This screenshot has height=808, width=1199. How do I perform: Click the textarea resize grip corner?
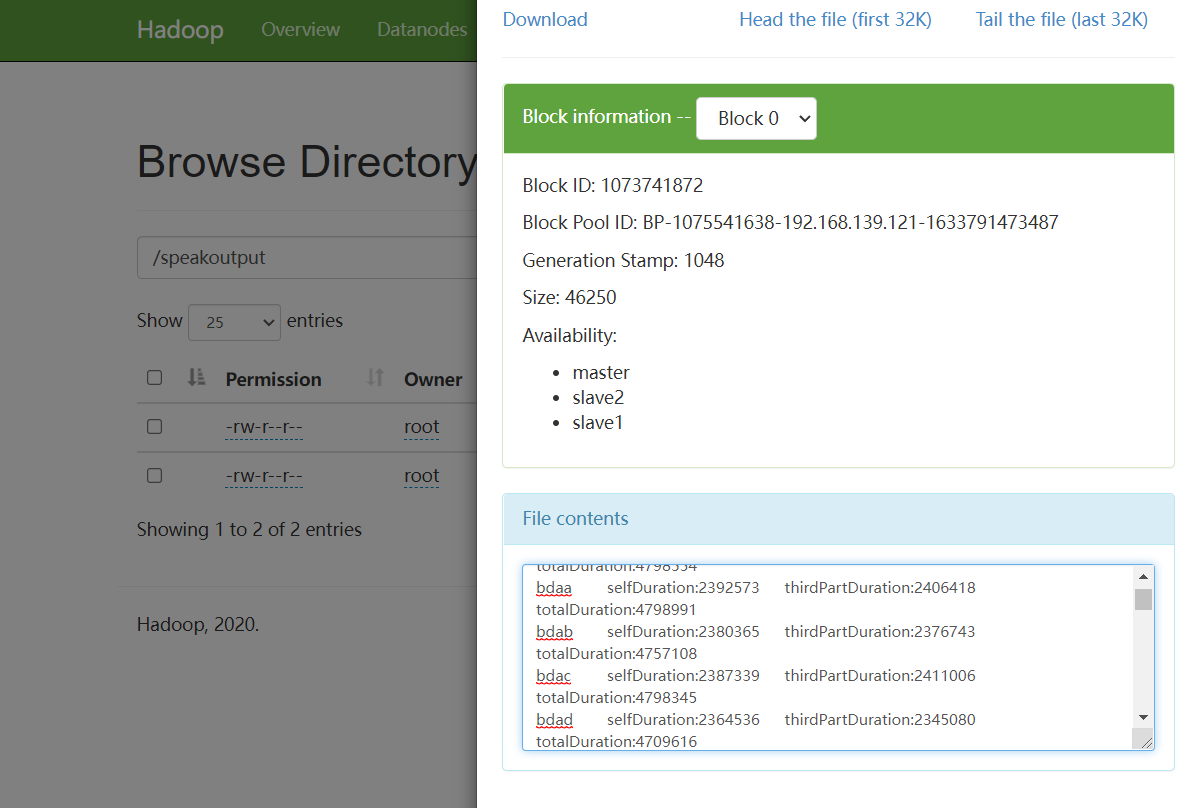1145,742
